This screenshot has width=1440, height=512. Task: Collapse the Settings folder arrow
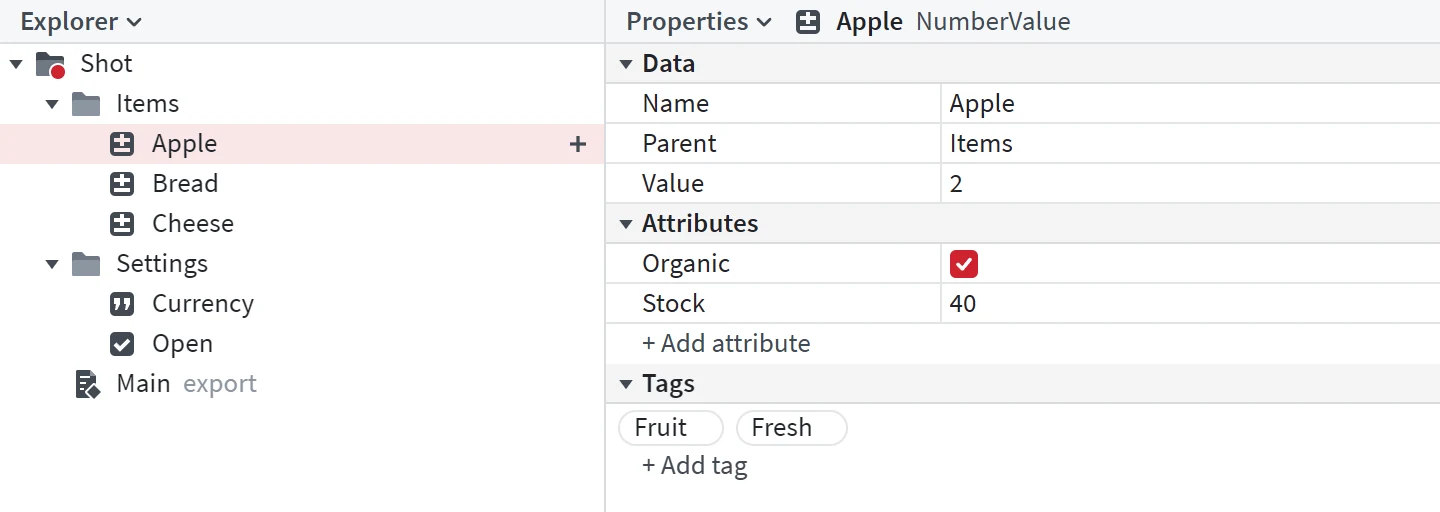point(52,264)
